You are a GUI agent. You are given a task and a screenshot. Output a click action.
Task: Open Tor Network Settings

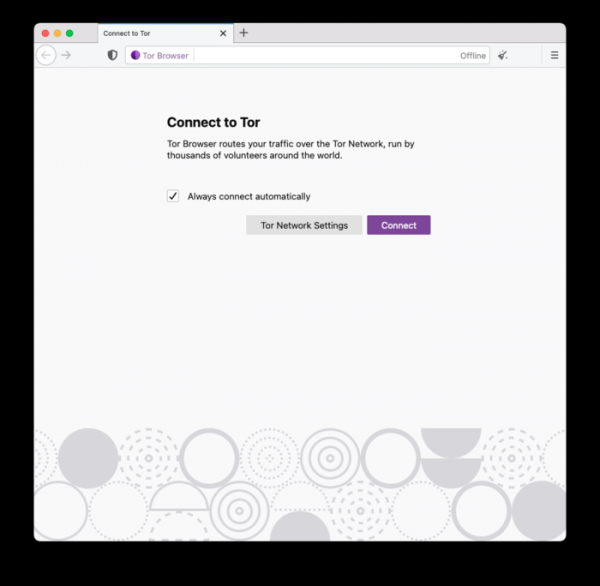(304, 225)
